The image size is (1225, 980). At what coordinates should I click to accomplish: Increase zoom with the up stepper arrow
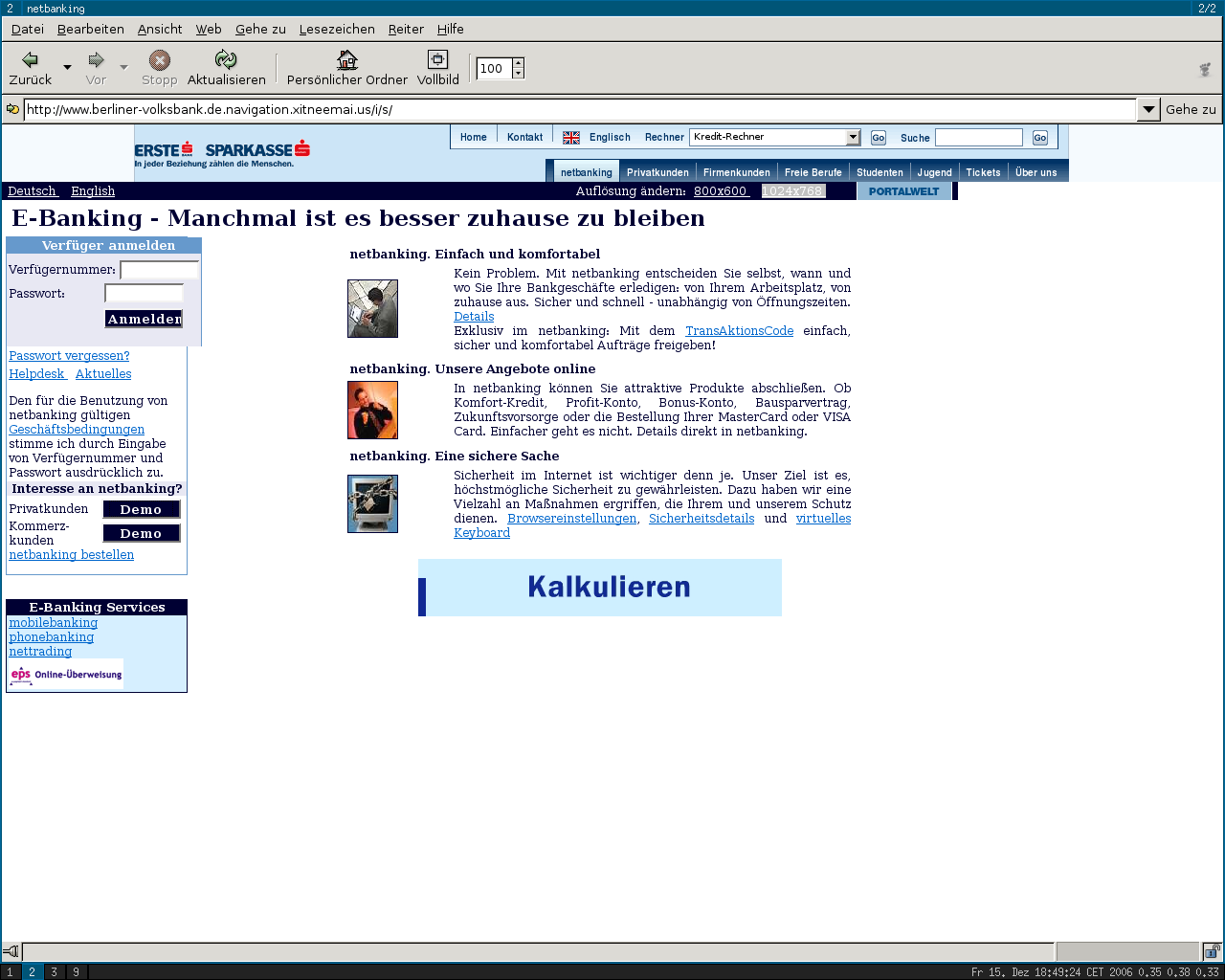518,63
